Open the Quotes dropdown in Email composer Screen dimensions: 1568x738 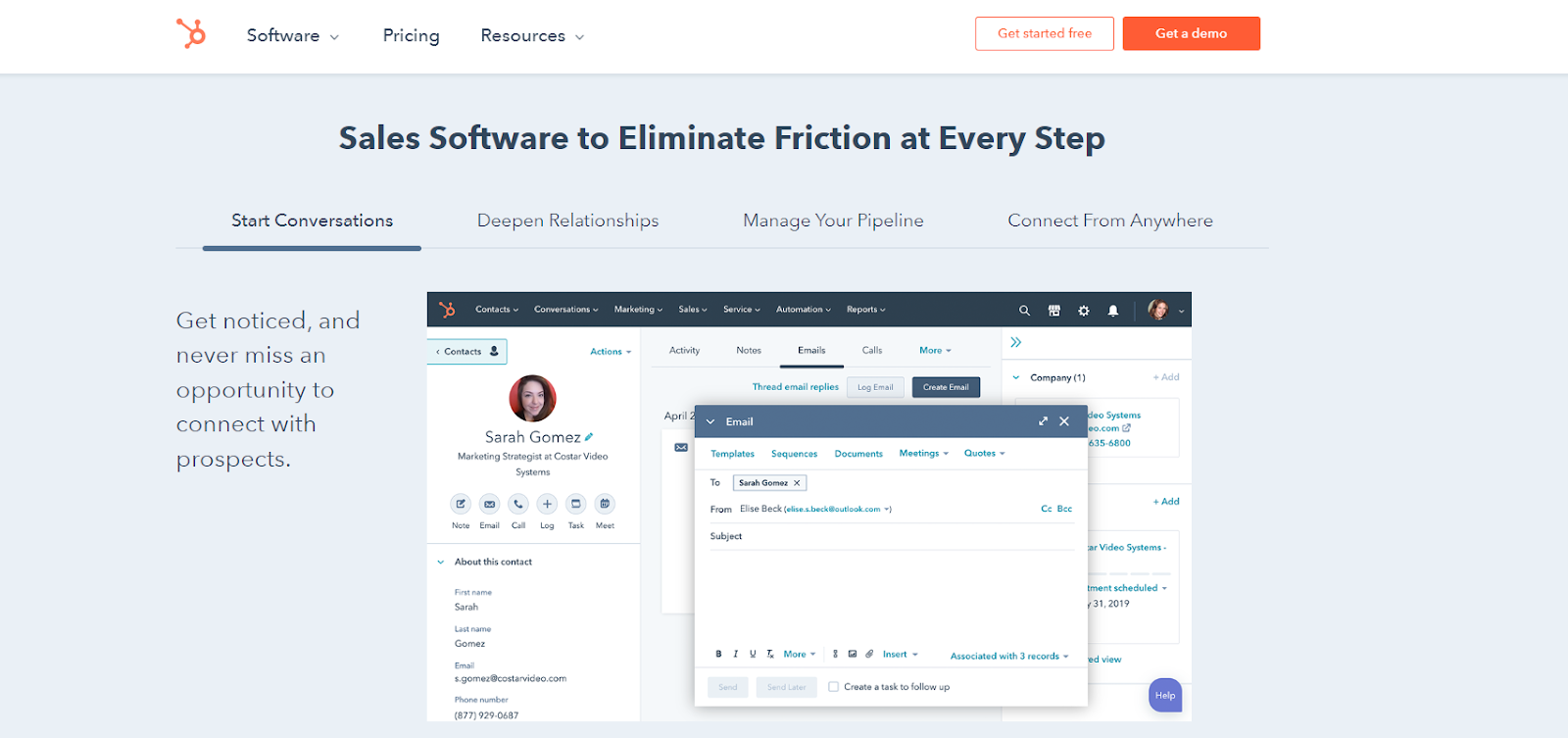click(x=985, y=454)
